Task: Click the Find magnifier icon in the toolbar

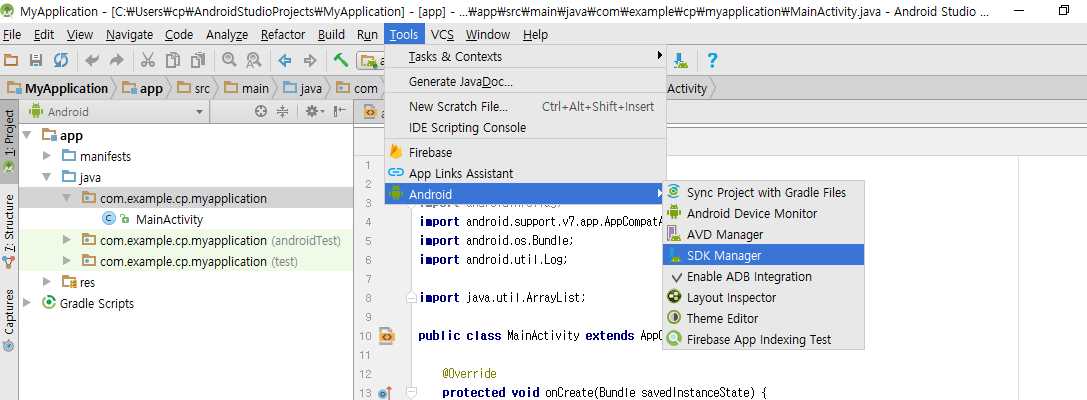Action: point(229,60)
